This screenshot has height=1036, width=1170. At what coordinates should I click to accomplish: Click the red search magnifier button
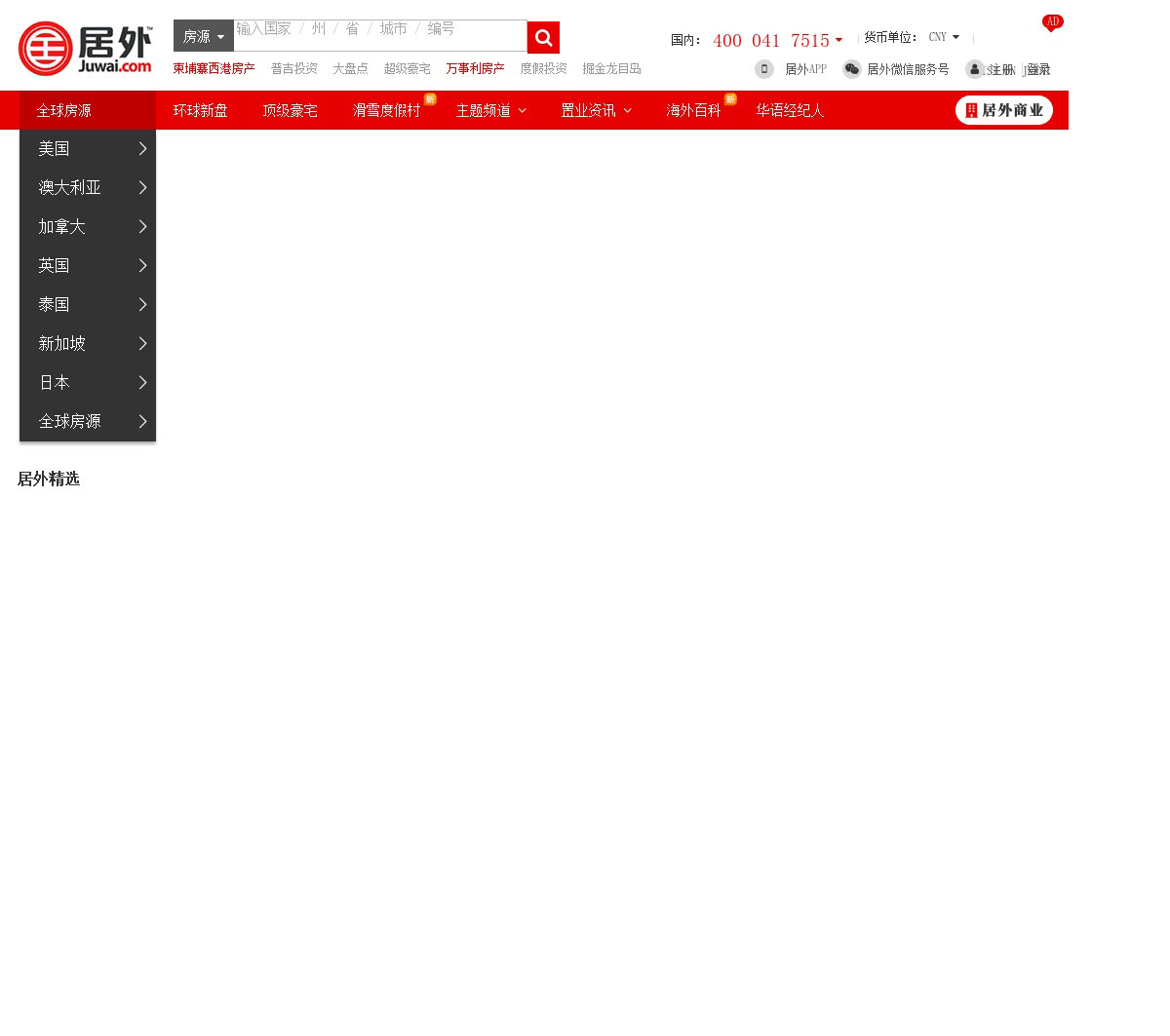[543, 38]
